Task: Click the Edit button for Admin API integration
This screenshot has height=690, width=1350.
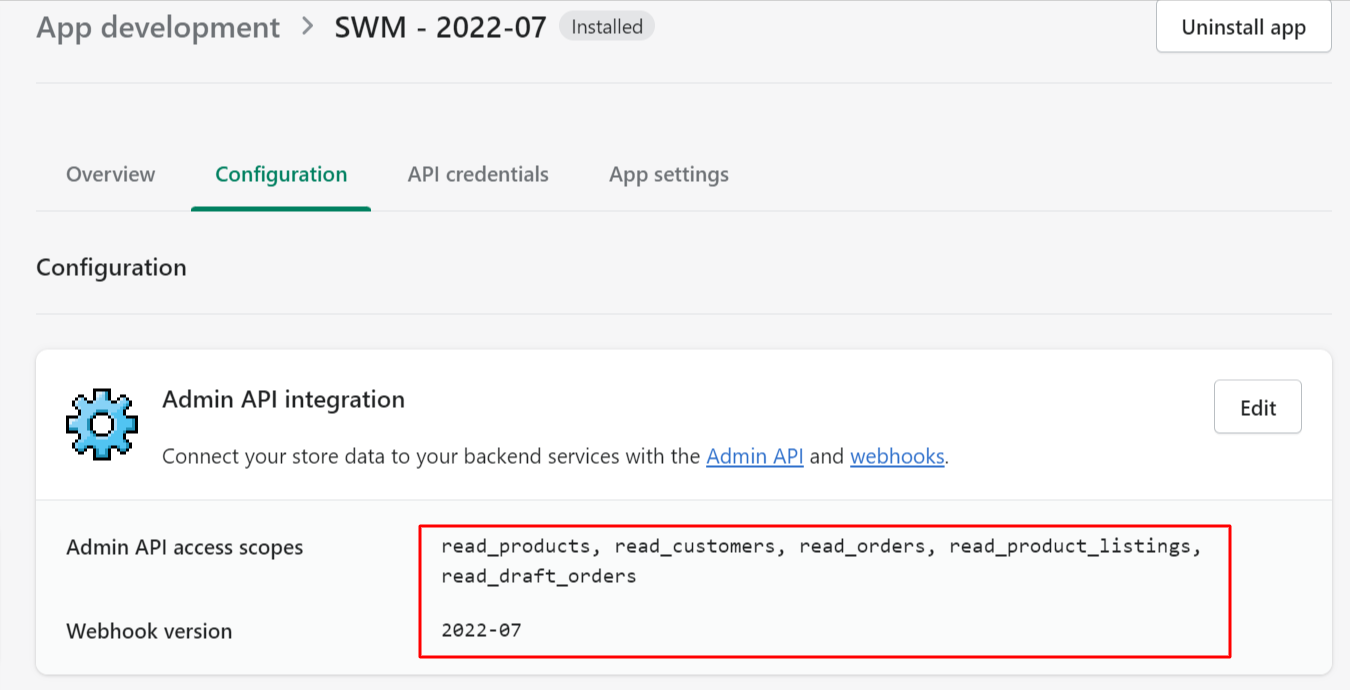Action: pyautogui.click(x=1258, y=407)
